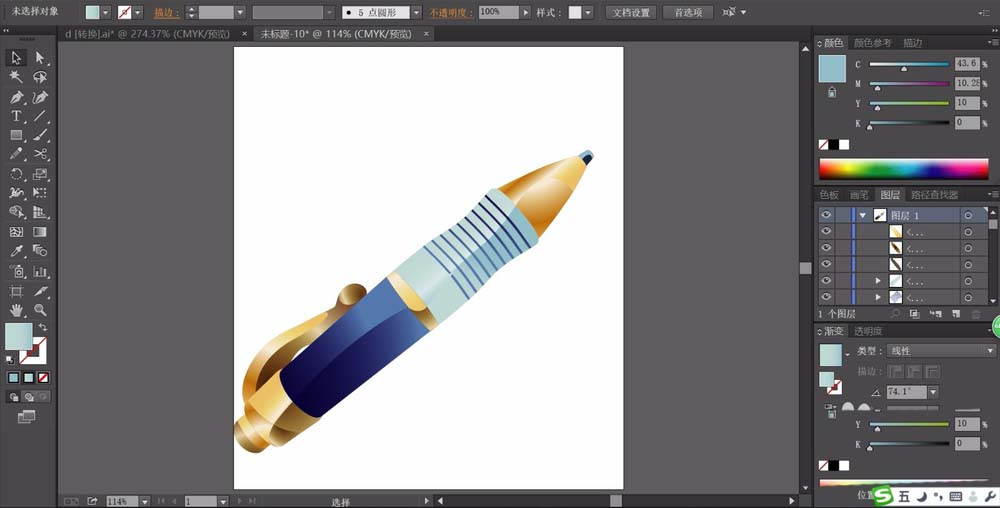Select the Type tool
The width and height of the screenshot is (1000, 508).
(16, 116)
